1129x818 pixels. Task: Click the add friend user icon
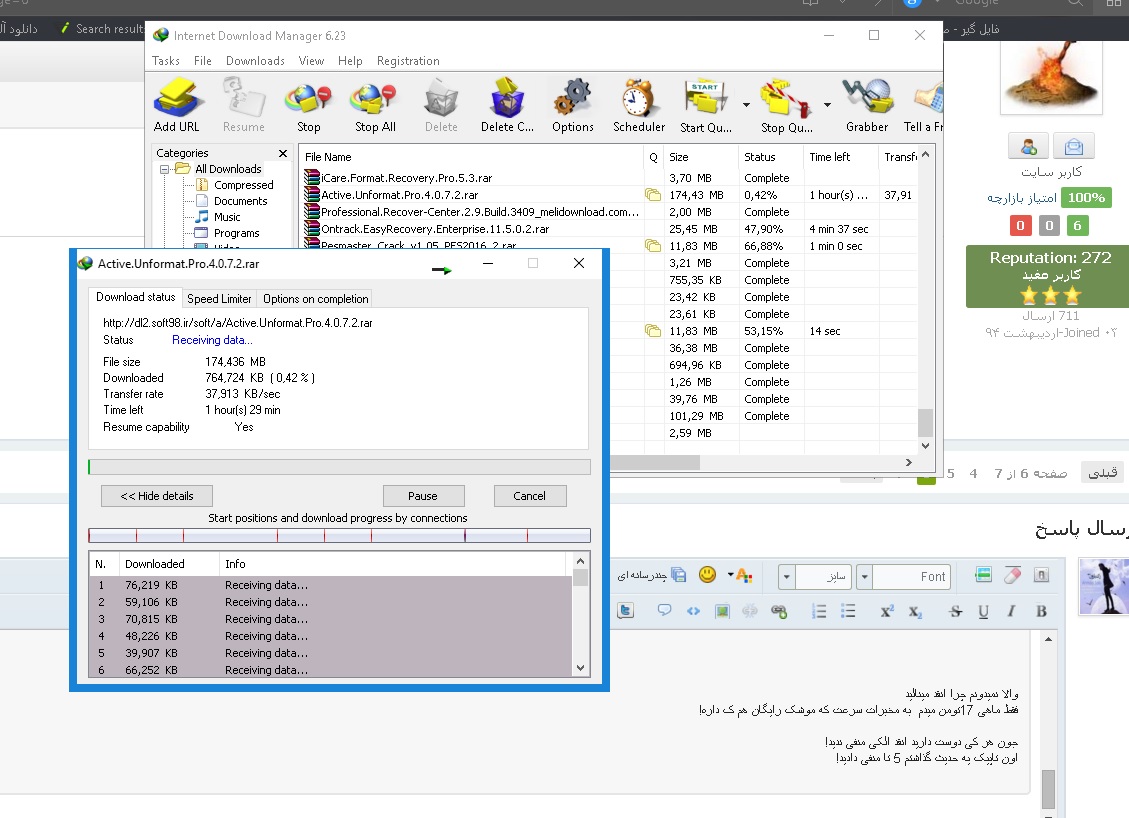pos(1028,146)
